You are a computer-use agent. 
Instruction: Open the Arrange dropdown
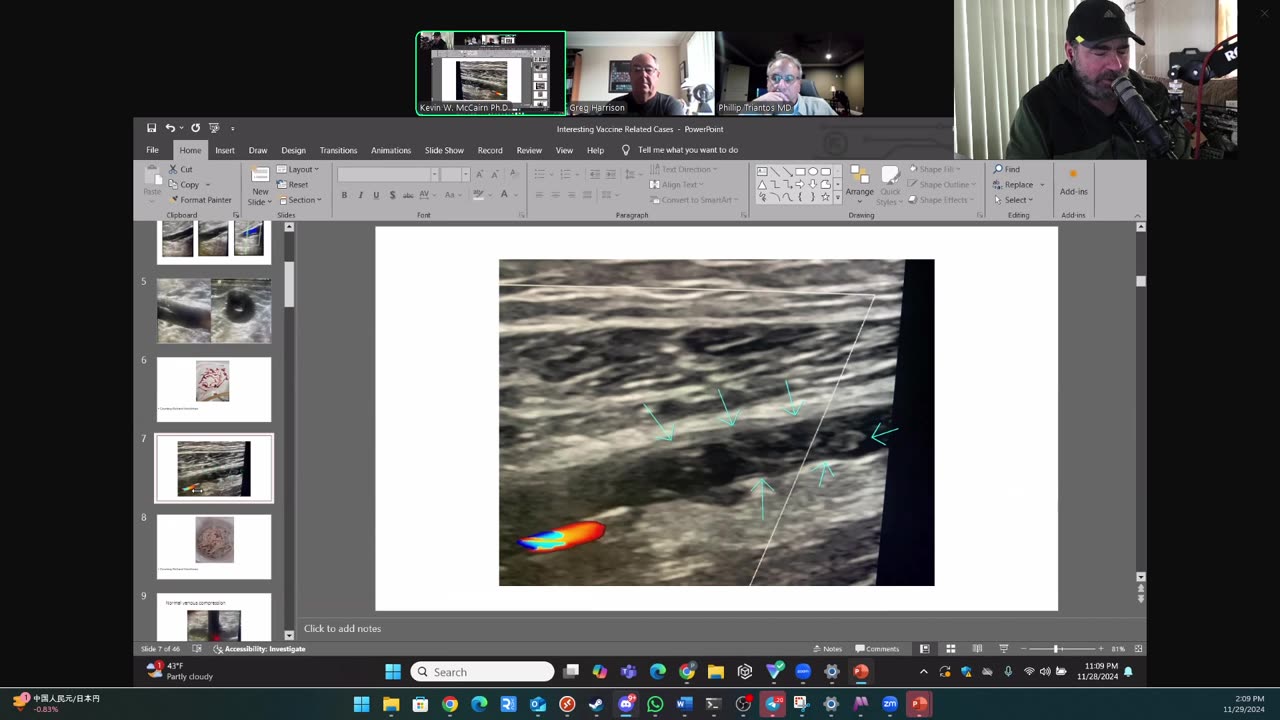pyautogui.click(x=859, y=185)
